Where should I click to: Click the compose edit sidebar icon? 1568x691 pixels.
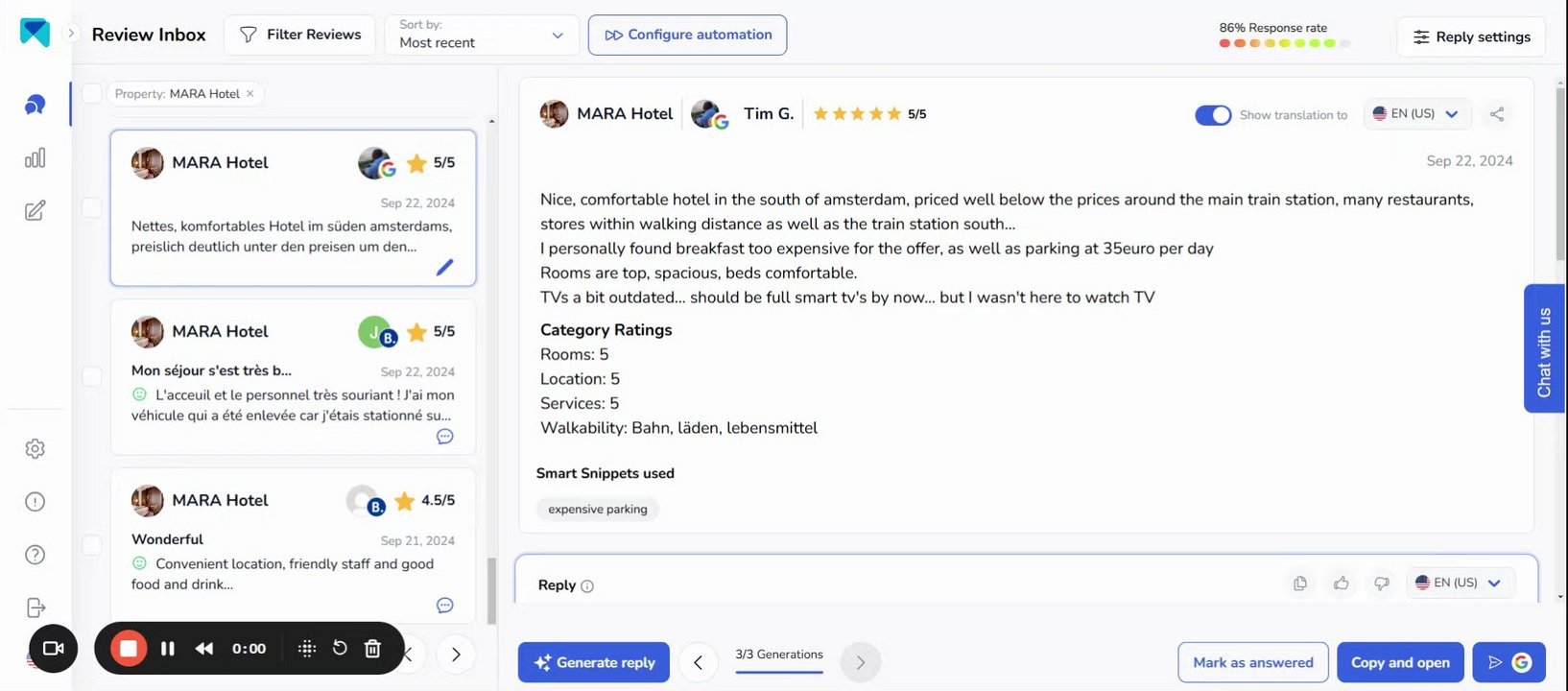coord(35,211)
